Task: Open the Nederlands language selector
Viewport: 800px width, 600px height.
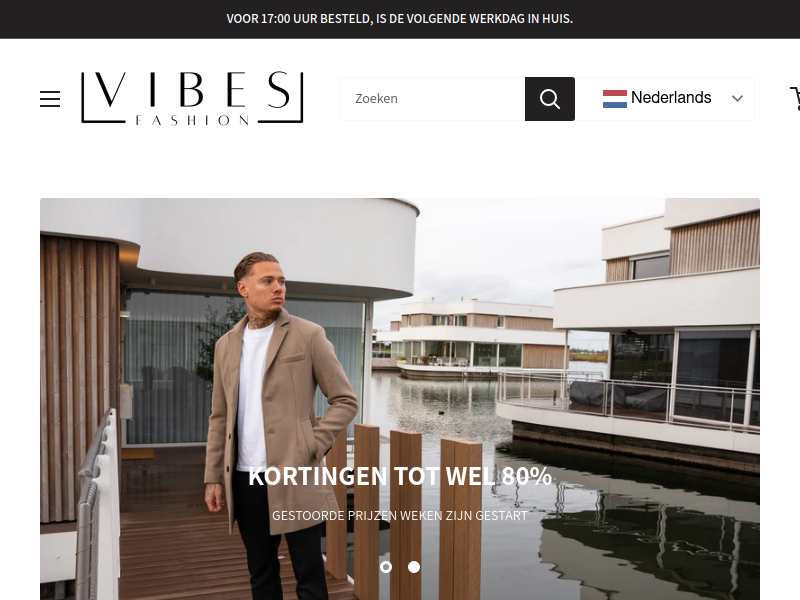Action: point(671,98)
